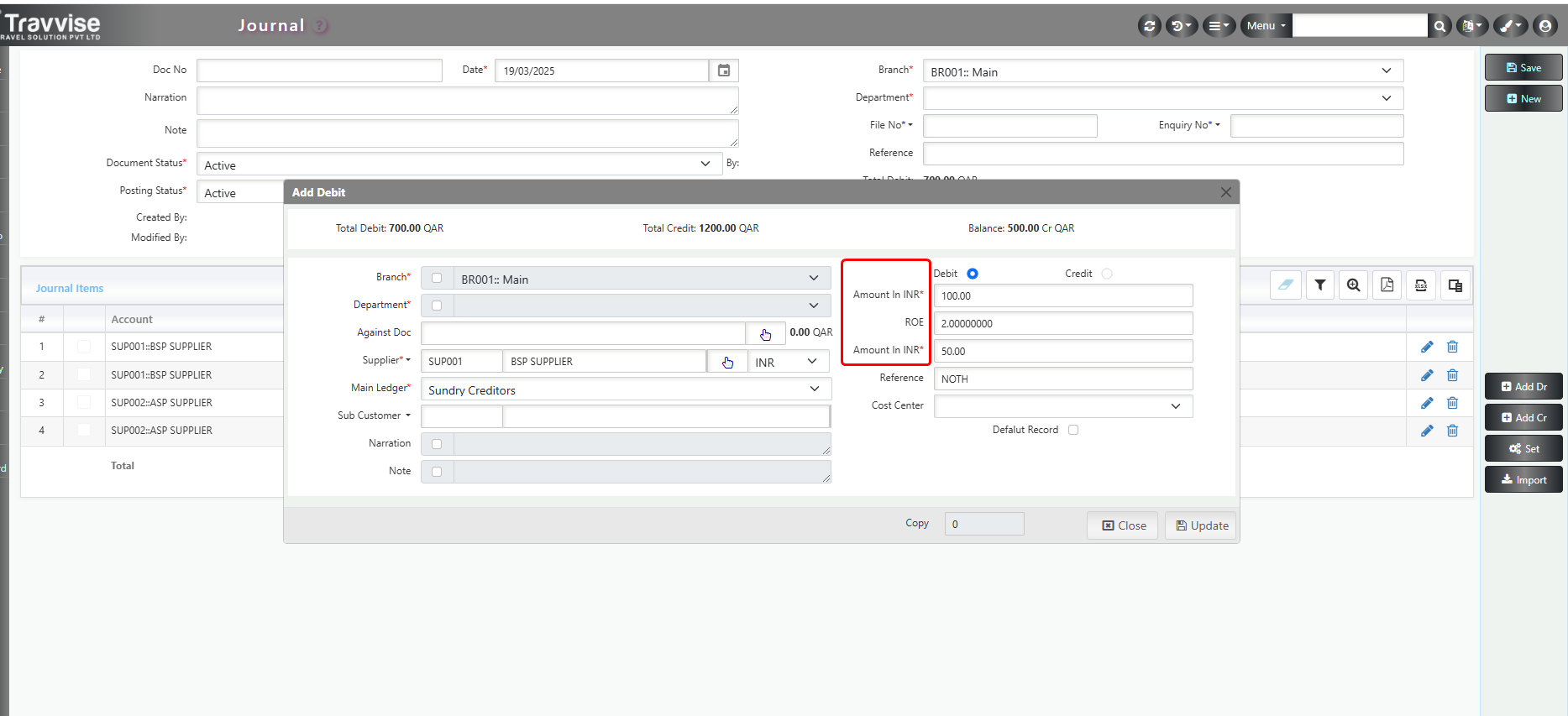The height and width of the screenshot is (716, 1568).
Task: Delete journal row 4 with trash icon
Action: (1452, 431)
